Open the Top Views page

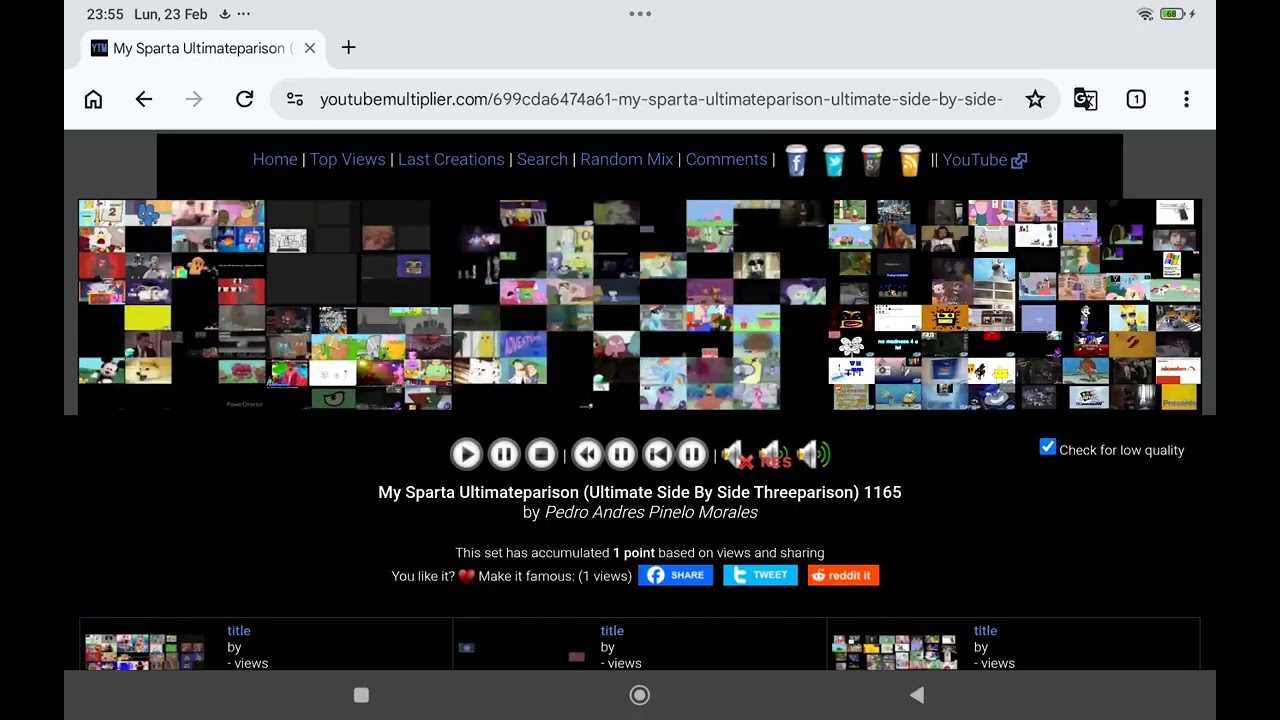(347, 160)
